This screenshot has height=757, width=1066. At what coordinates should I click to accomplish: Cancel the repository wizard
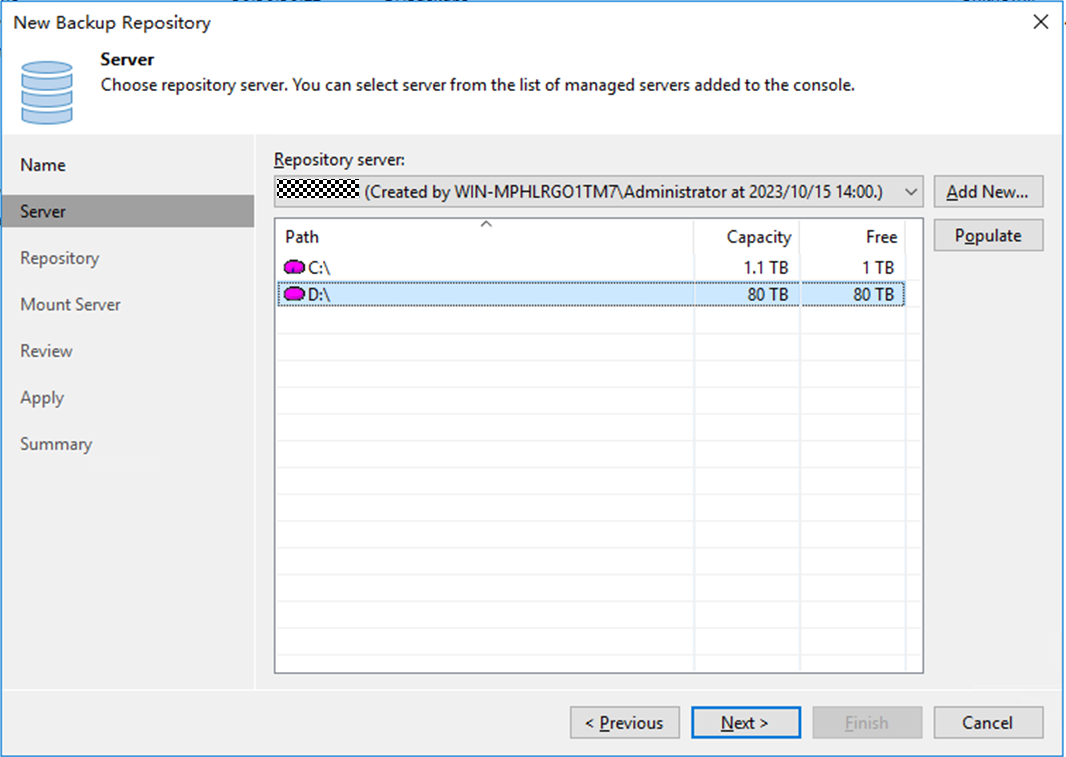988,723
